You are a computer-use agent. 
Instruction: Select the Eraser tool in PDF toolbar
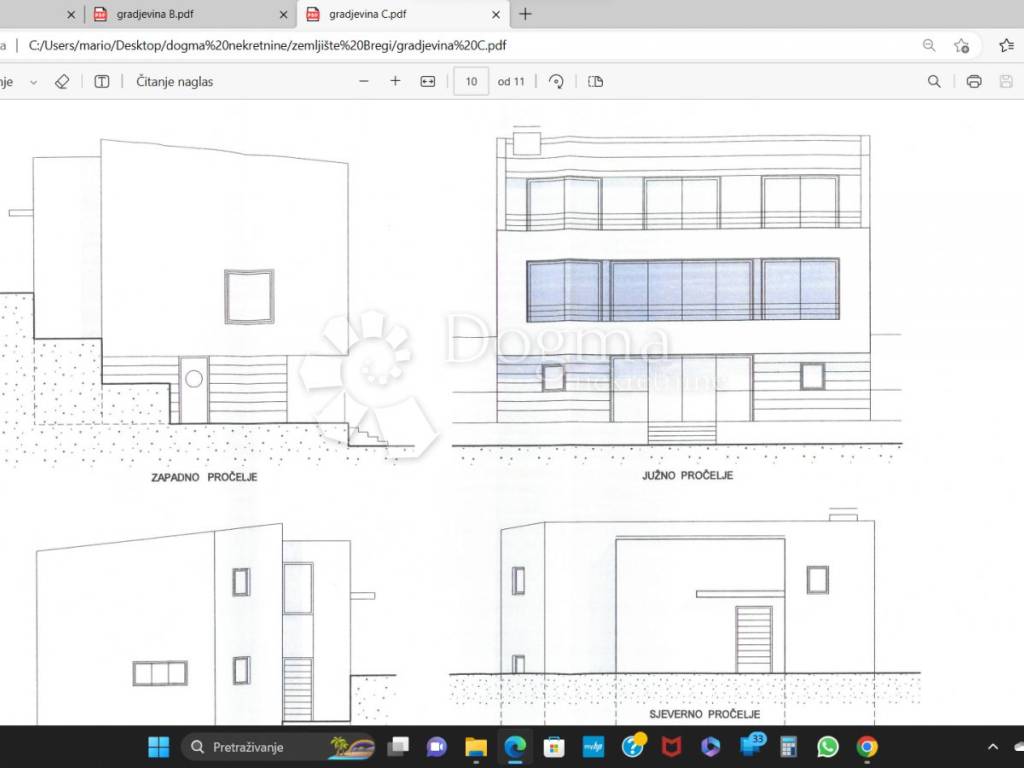coord(62,82)
